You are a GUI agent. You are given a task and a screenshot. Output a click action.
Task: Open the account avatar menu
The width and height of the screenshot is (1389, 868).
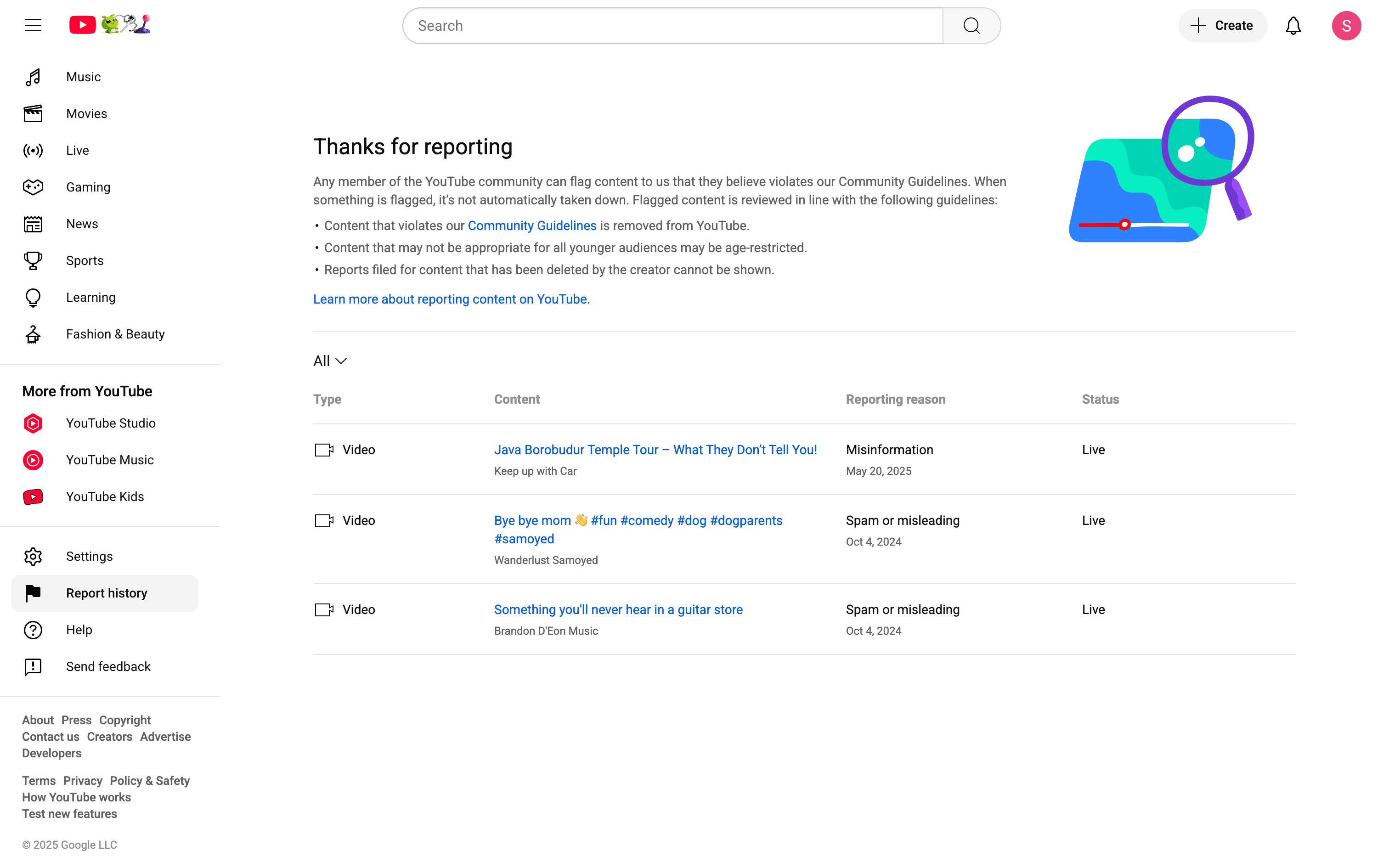[x=1346, y=26]
